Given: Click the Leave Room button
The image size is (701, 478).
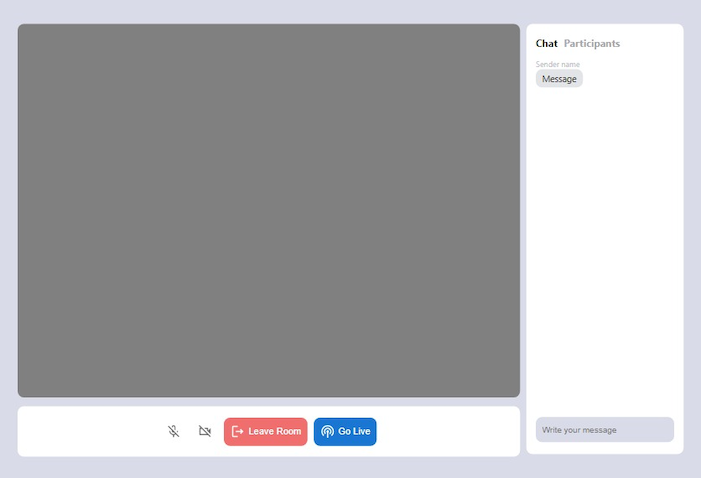Looking at the screenshot, I should [x=265, y=431].
